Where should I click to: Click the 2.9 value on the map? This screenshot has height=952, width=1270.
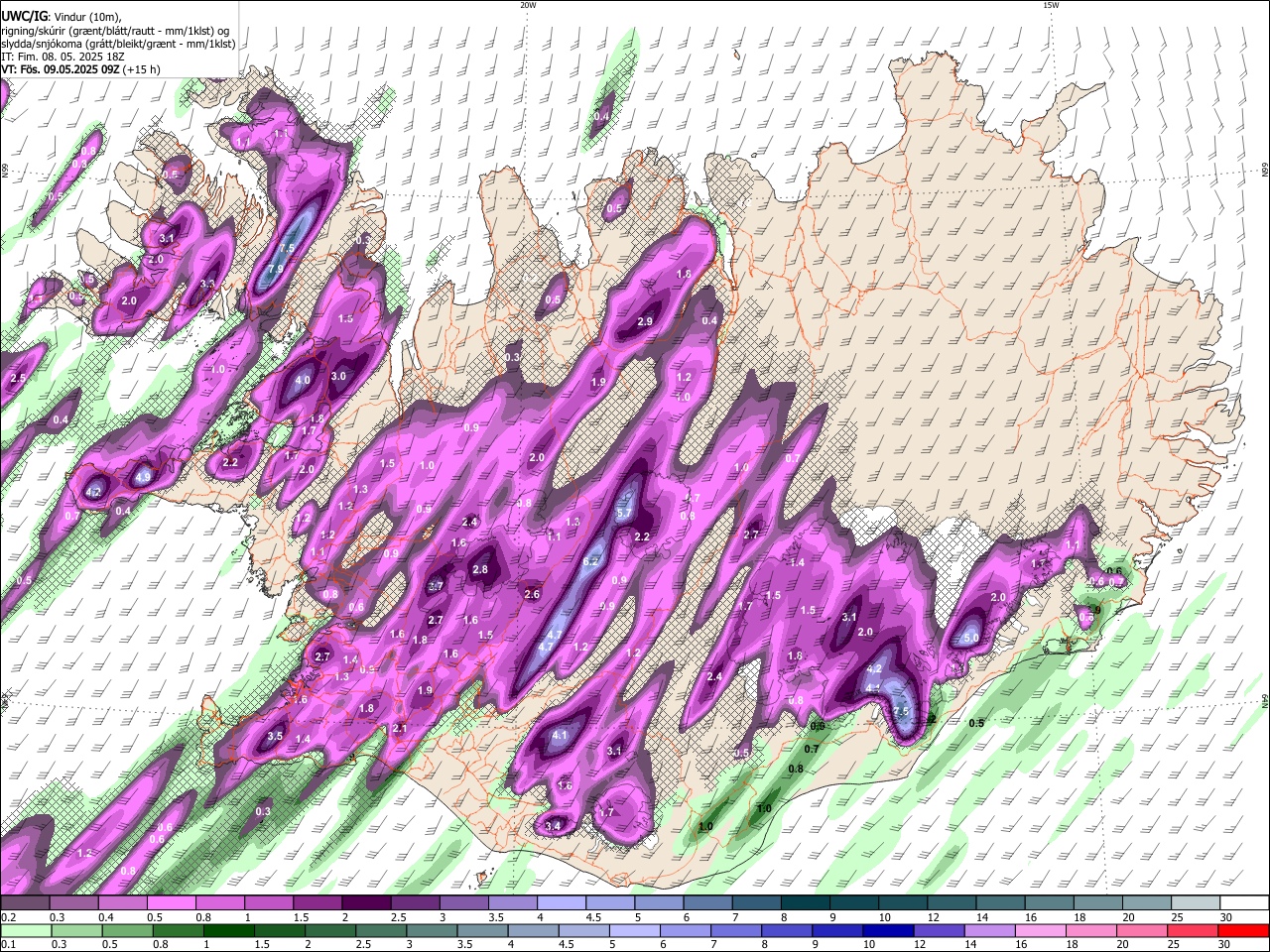point(645,321)
